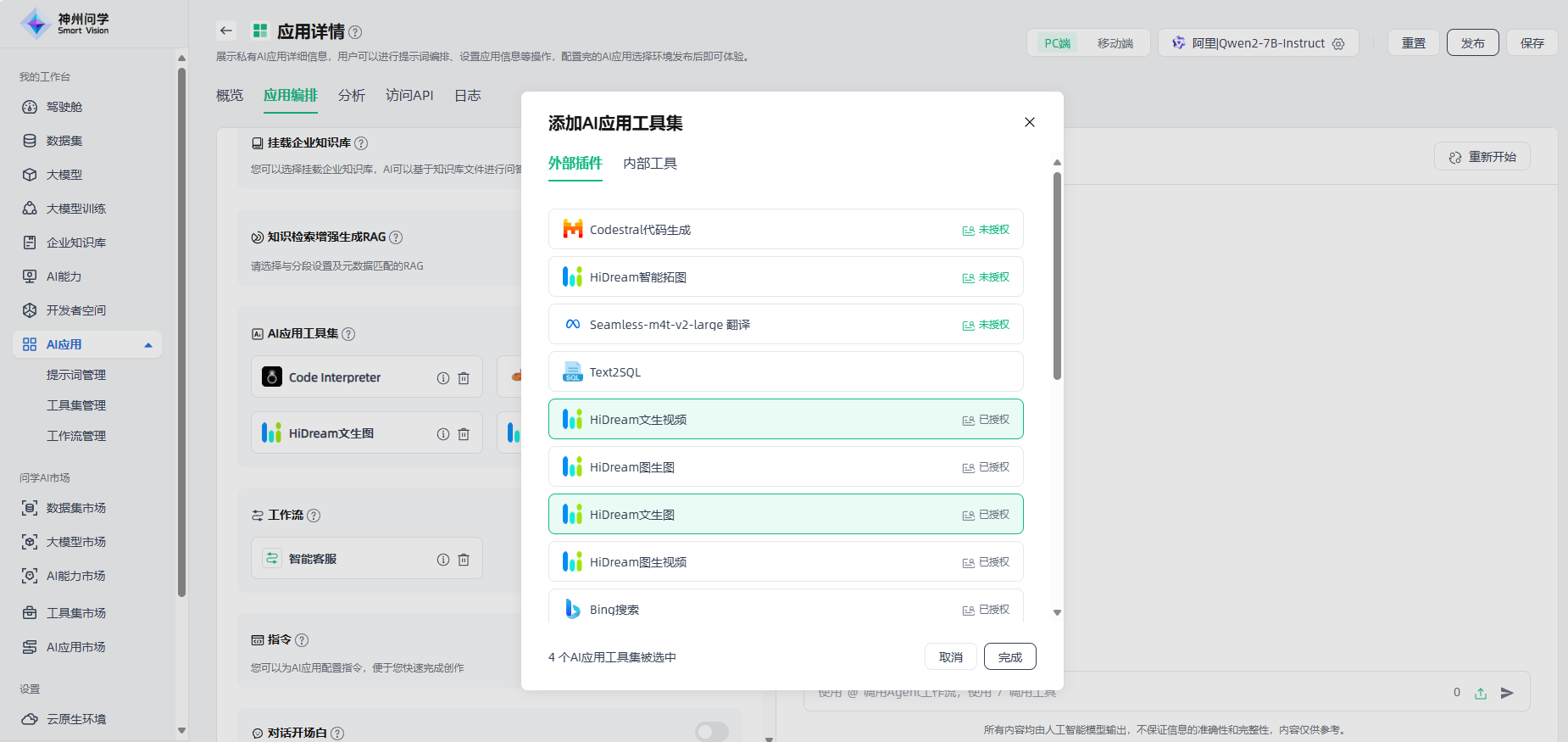Click the 工具集市场 sidebar icon

coord(30,613)
